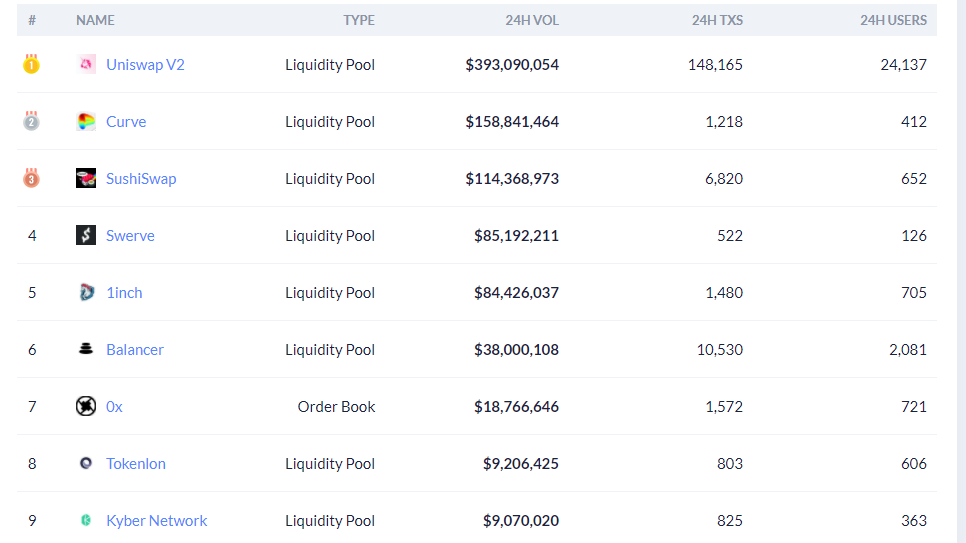Click the gold first-place medal icon
Image resolution: width=966 pixels, height=543 pixels.
31,64
